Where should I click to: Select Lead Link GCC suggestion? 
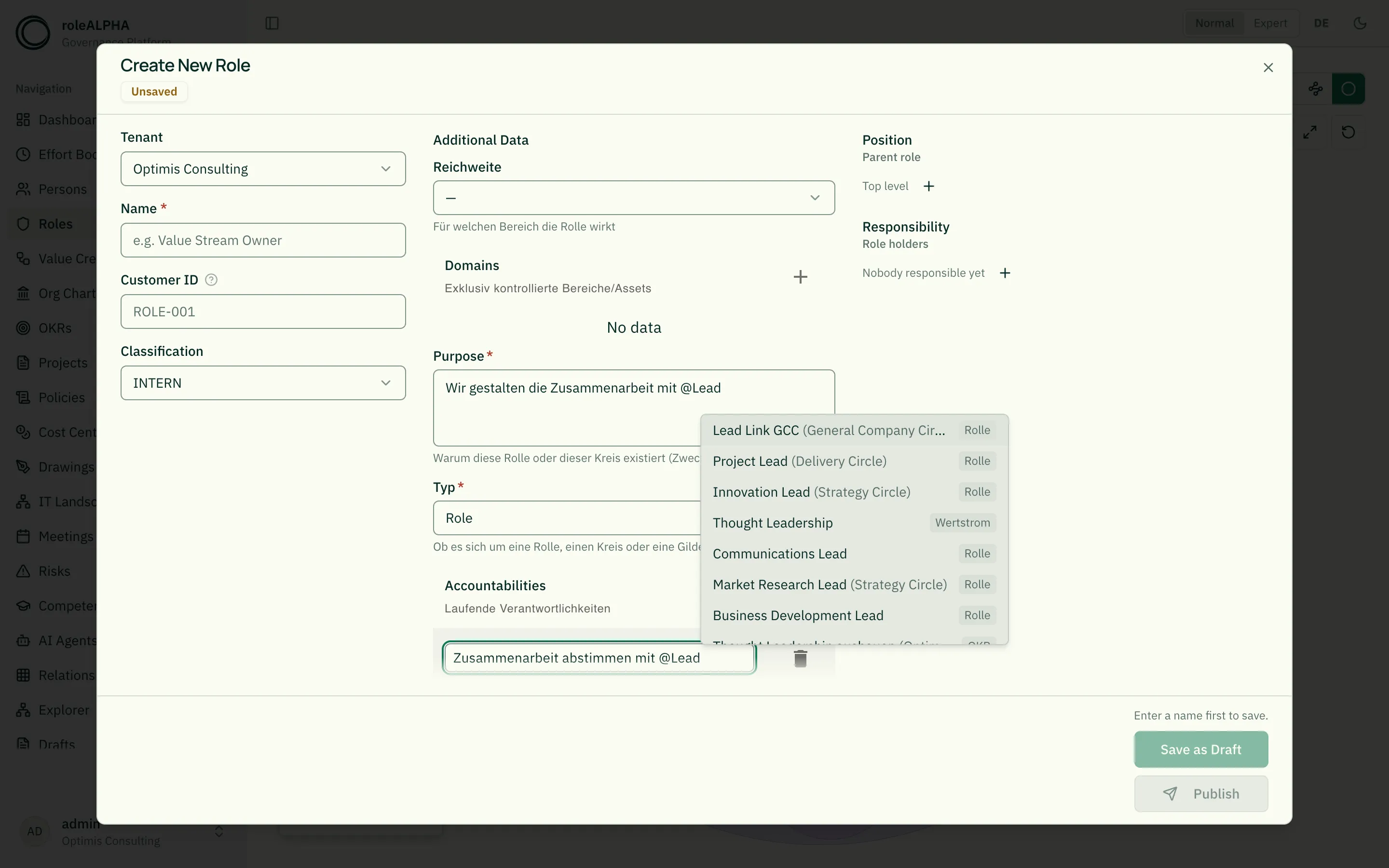[854, 431]
